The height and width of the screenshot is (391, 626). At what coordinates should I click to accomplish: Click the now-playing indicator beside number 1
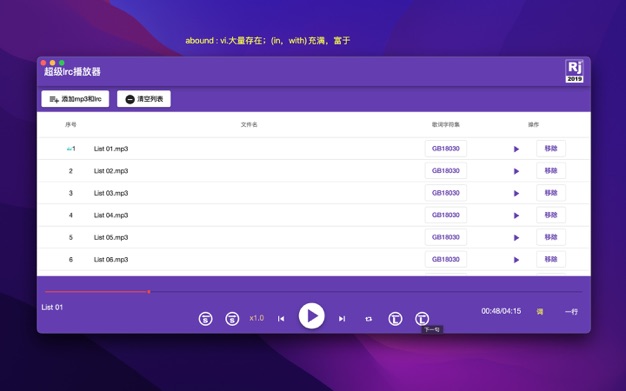pyautogui.click(x=69, y=149)
